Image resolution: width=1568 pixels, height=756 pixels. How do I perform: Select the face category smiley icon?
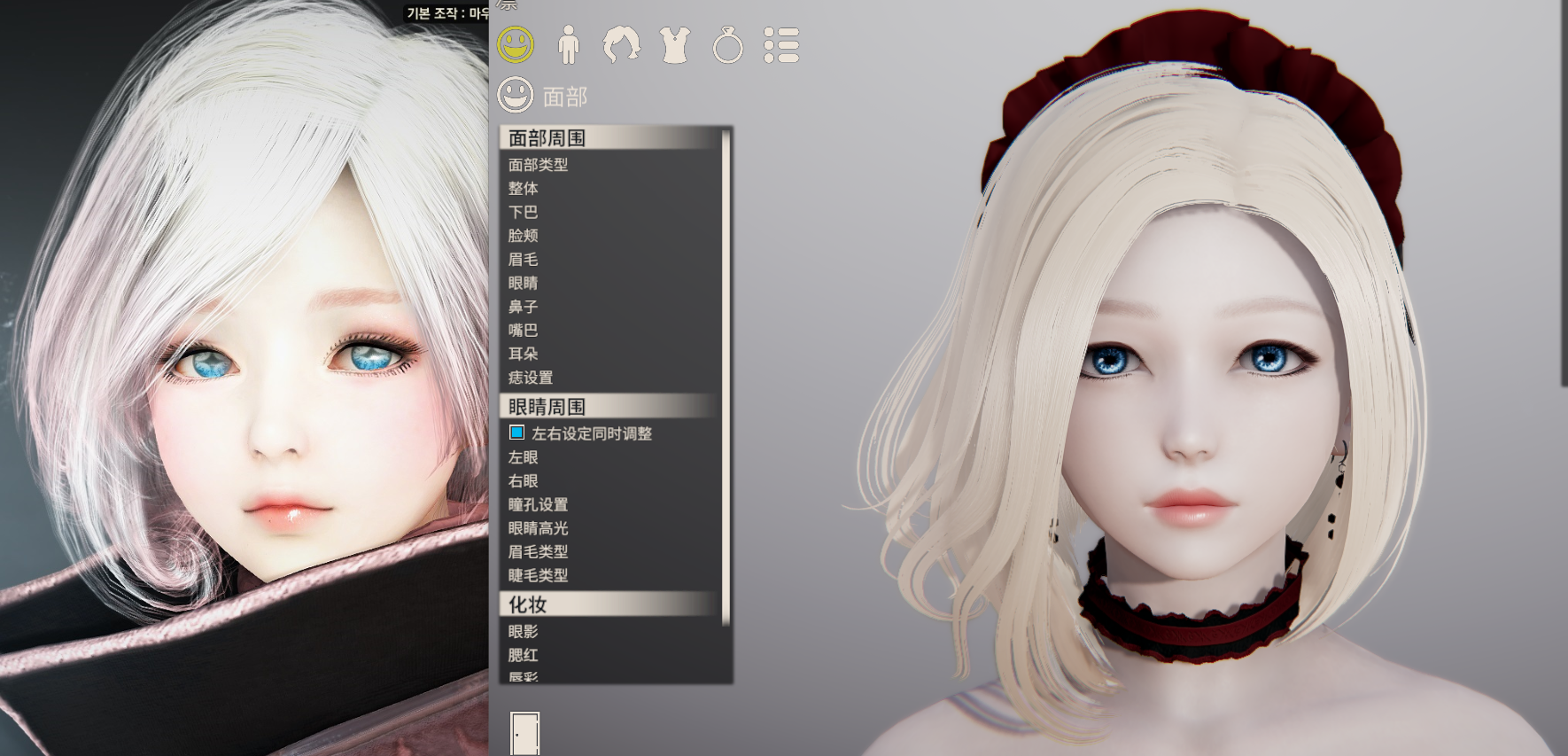pos(516,44)
